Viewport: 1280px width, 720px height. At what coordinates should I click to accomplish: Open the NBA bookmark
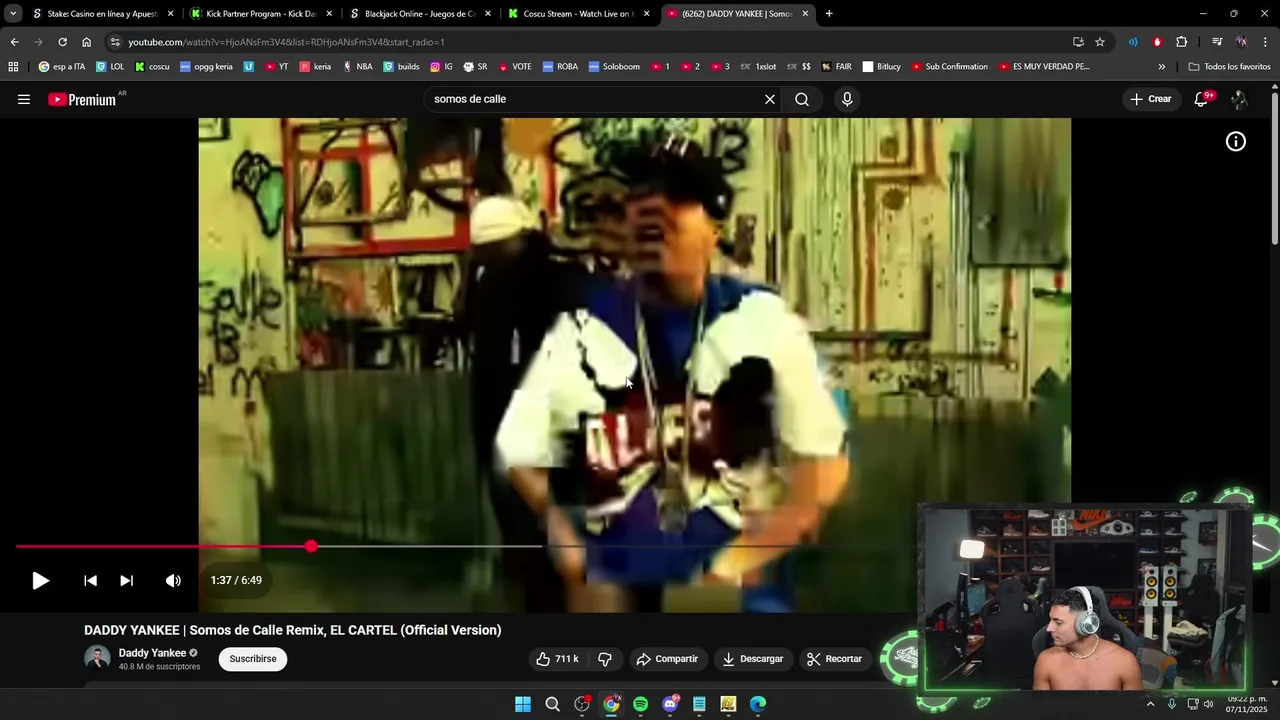coord(357,67)
